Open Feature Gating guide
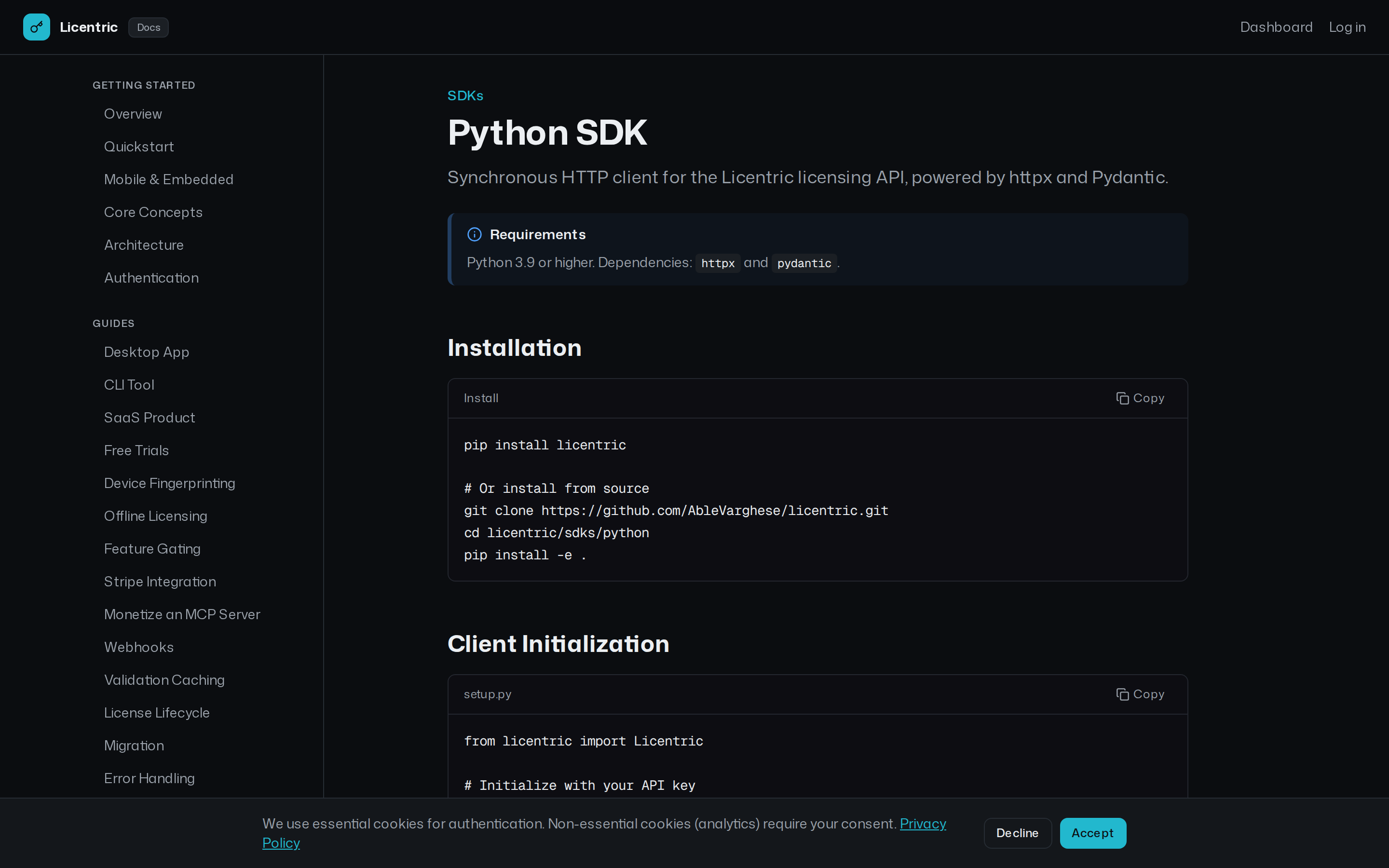Screen dimensions: 1389x868 point(151,549)
